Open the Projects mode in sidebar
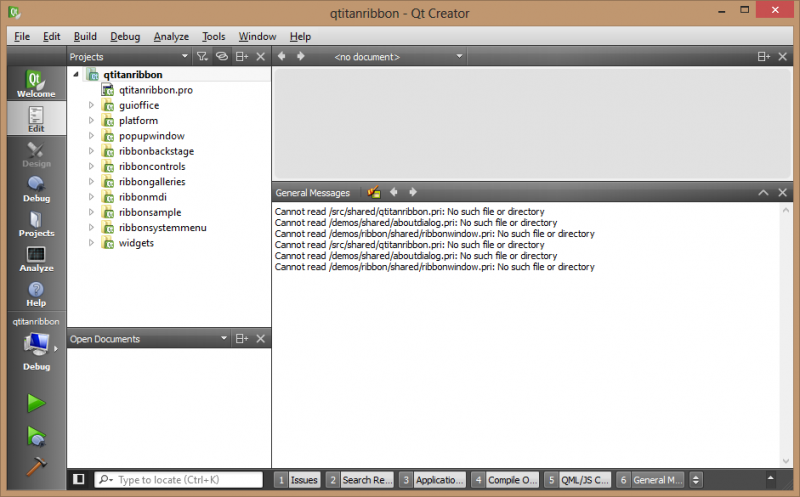The width and height of the screenshot is (800, 497). [36, 224]
